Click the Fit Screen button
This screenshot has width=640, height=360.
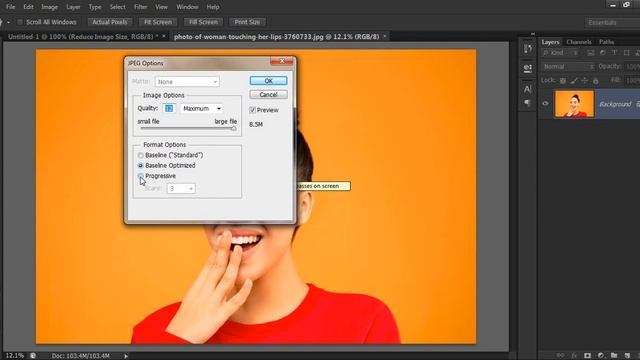tap(158, 22)
